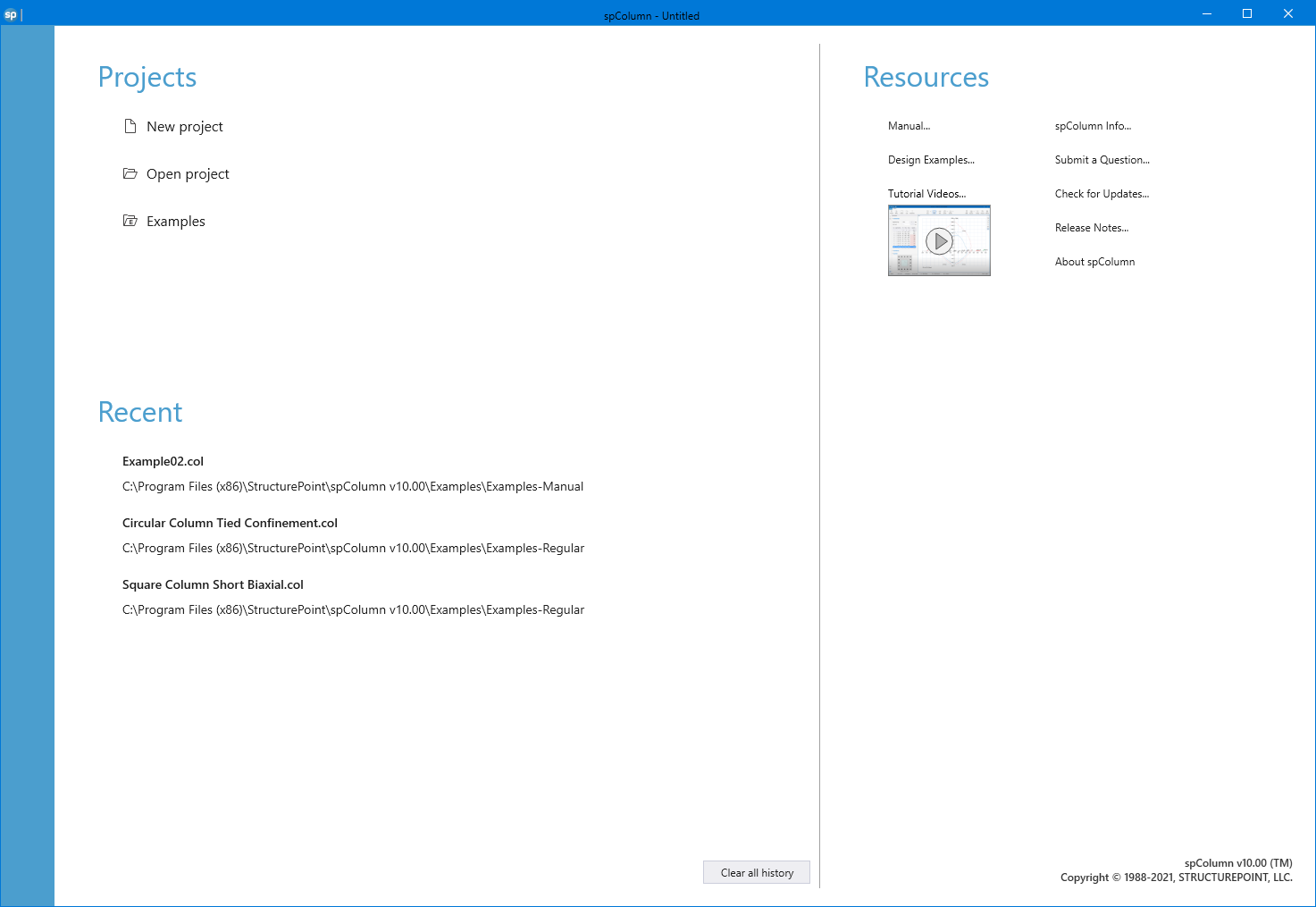The width and height of the screenshot is (1316, 907).
Task: Maximize the spColumn window
Action: click(x=1247, y=13)
